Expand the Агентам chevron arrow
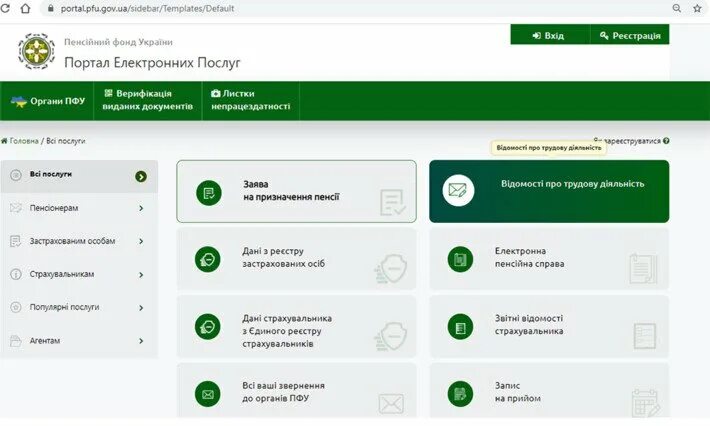This screenshot has height=426, width=710. point(141,341)
